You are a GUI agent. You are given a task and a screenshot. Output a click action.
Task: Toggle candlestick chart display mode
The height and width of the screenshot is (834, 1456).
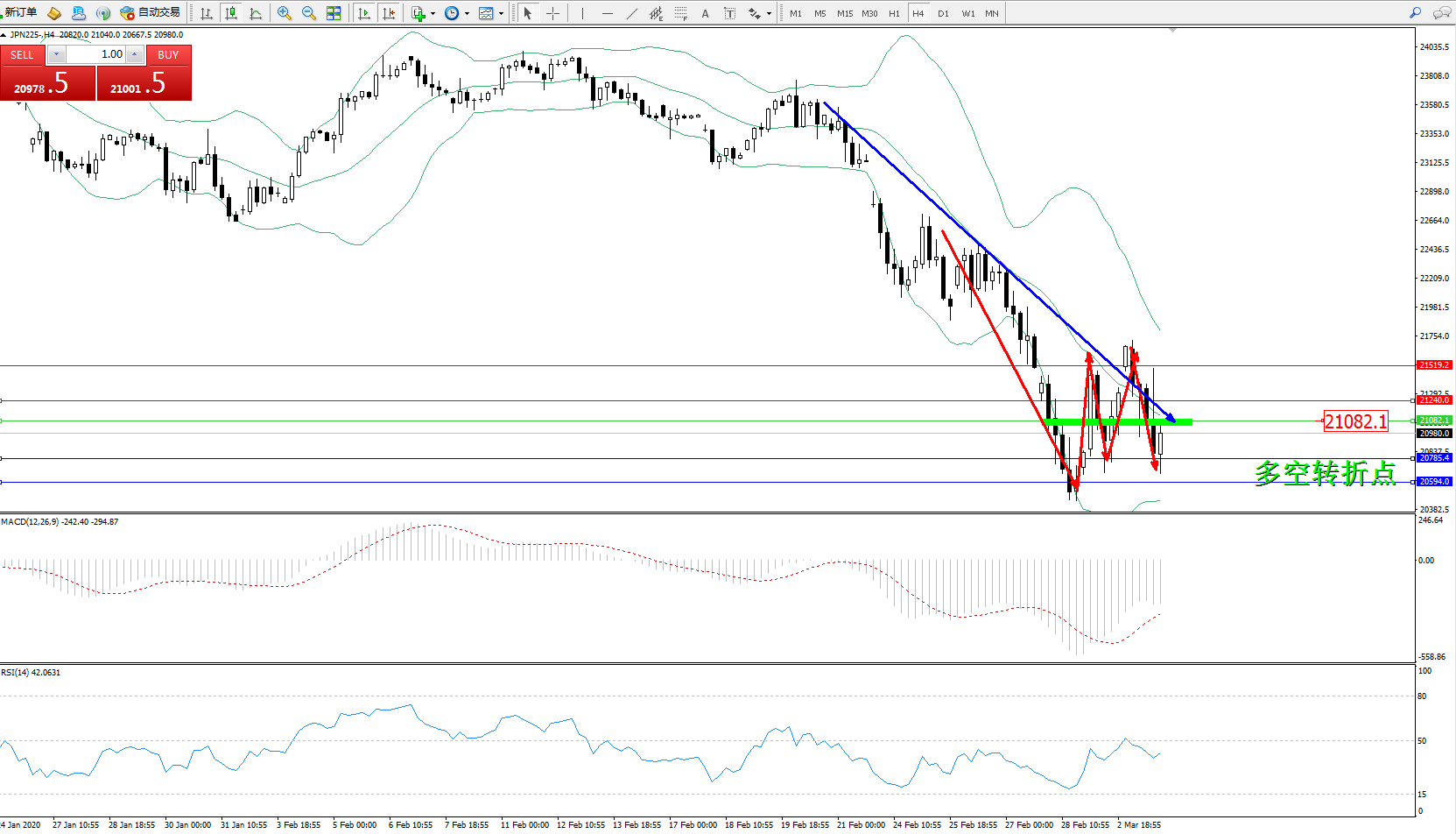(231, 13)
